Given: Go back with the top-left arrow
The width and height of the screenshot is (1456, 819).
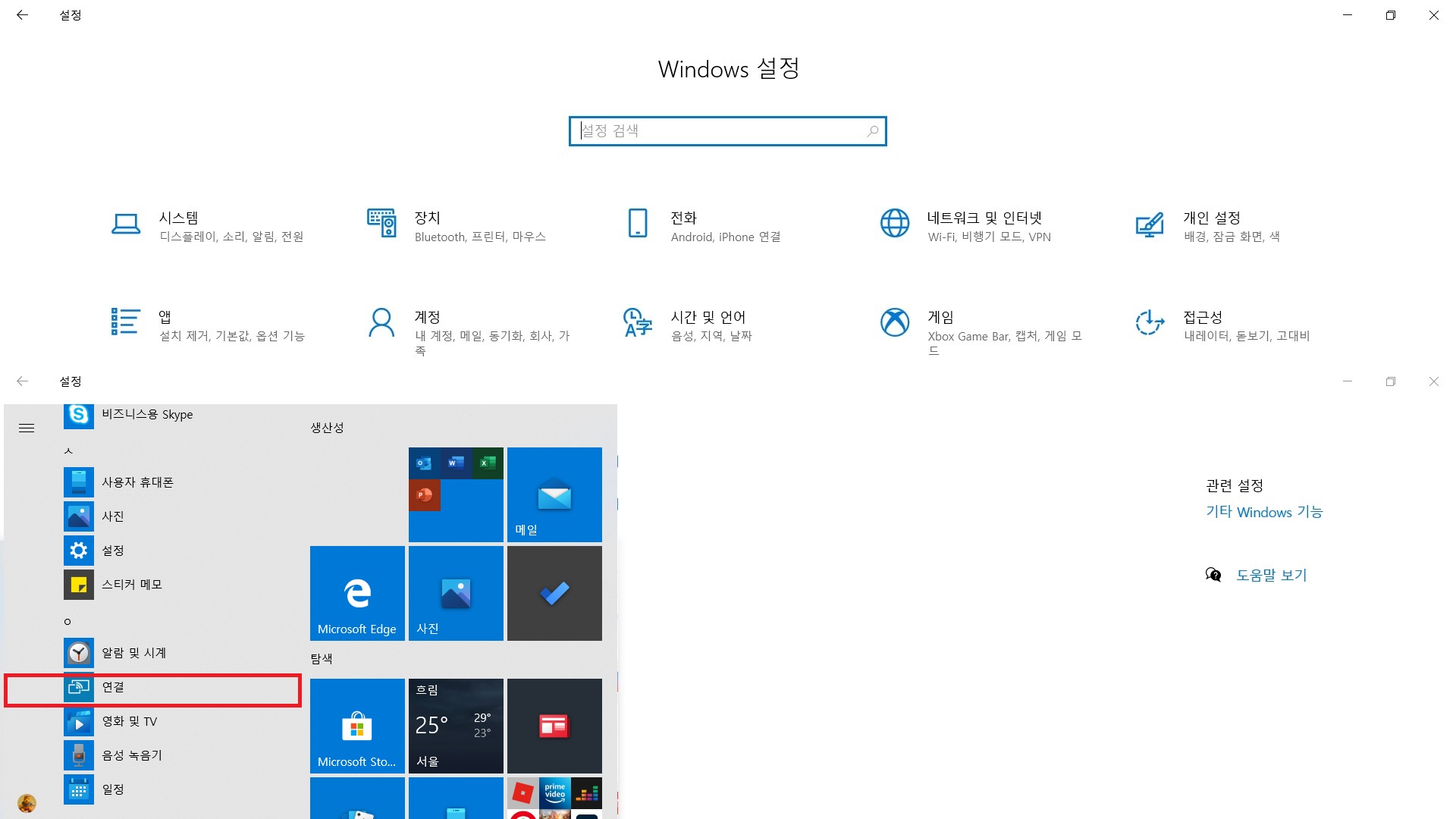Looking at the screenshot, I should tap(22, 15).
